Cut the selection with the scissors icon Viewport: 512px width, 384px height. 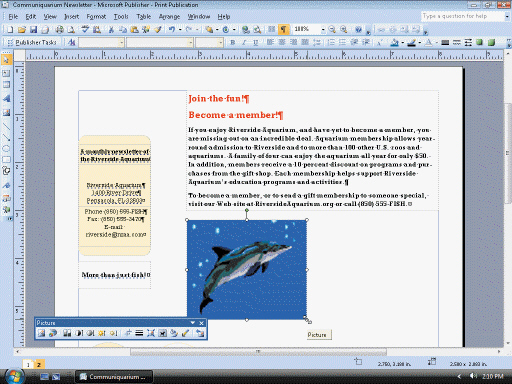pos(111,30)
